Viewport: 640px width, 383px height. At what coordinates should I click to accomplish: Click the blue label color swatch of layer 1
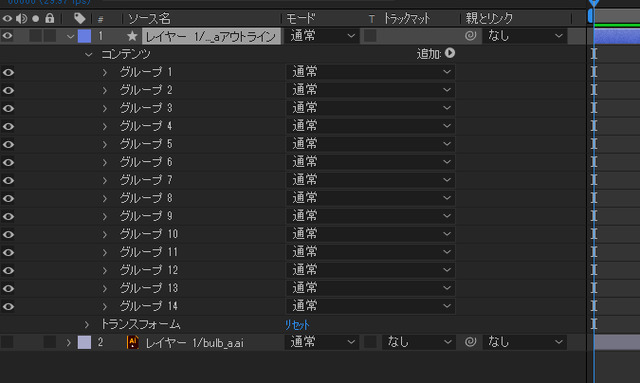point(84,36)
